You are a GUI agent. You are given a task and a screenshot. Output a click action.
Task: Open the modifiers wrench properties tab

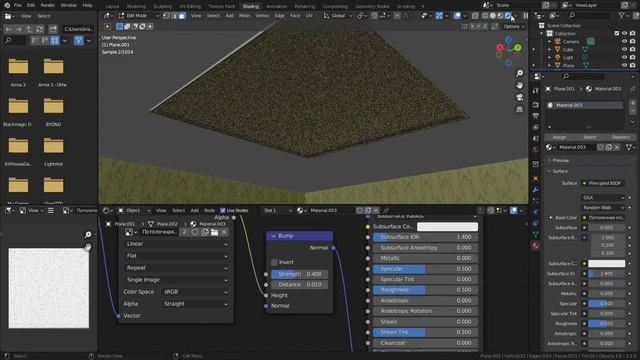[536, 190]
